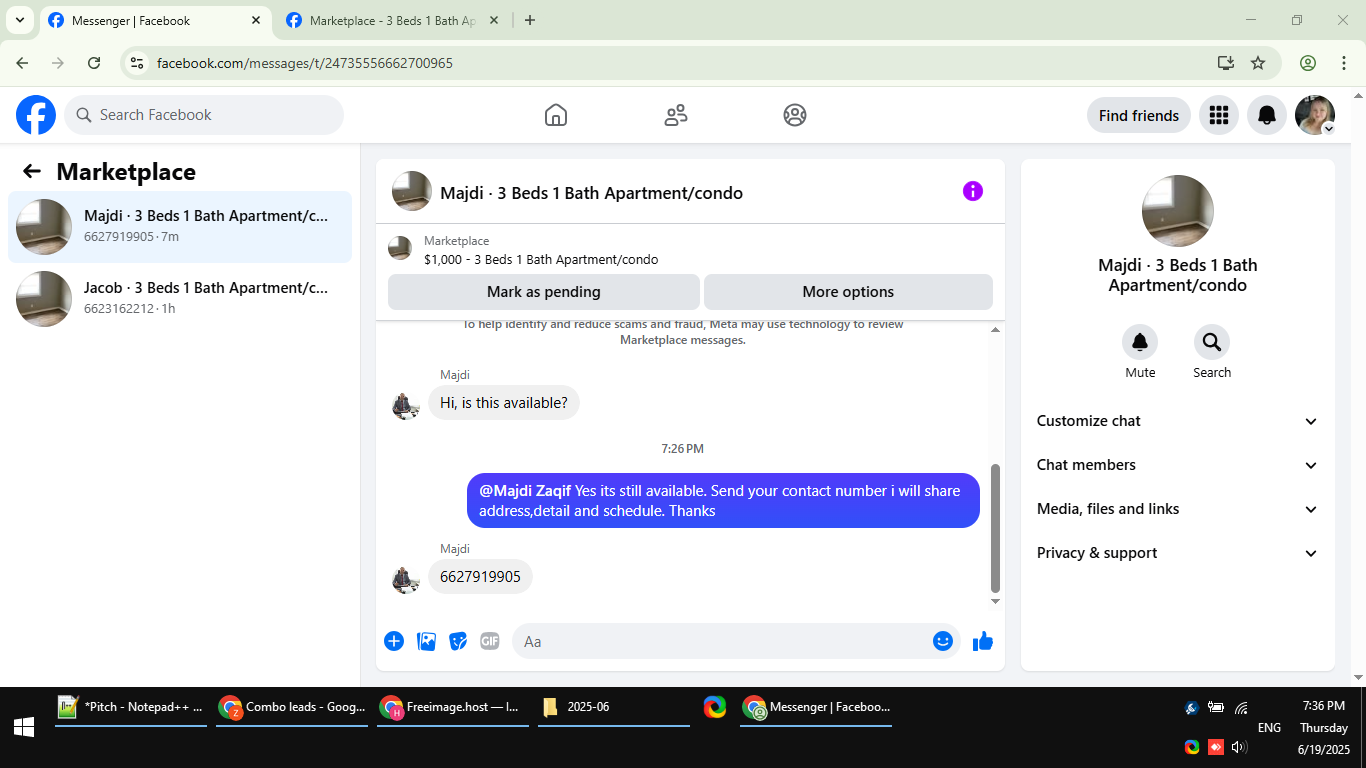
Task: Click the scrollbar down arrow in chat
Action: [995, 601]
